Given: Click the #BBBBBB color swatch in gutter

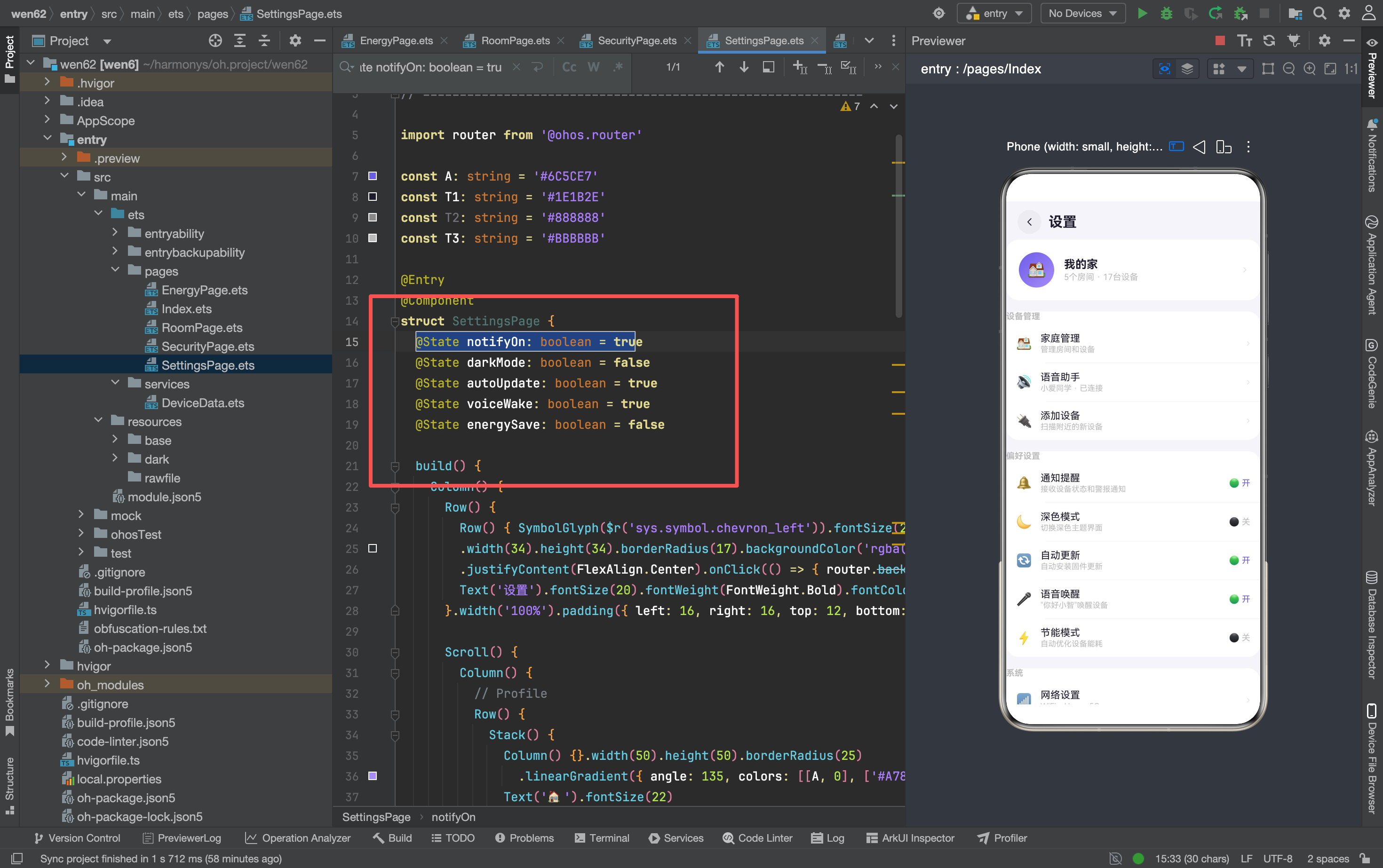Looking at the screenshot, I should pos(372,237).
